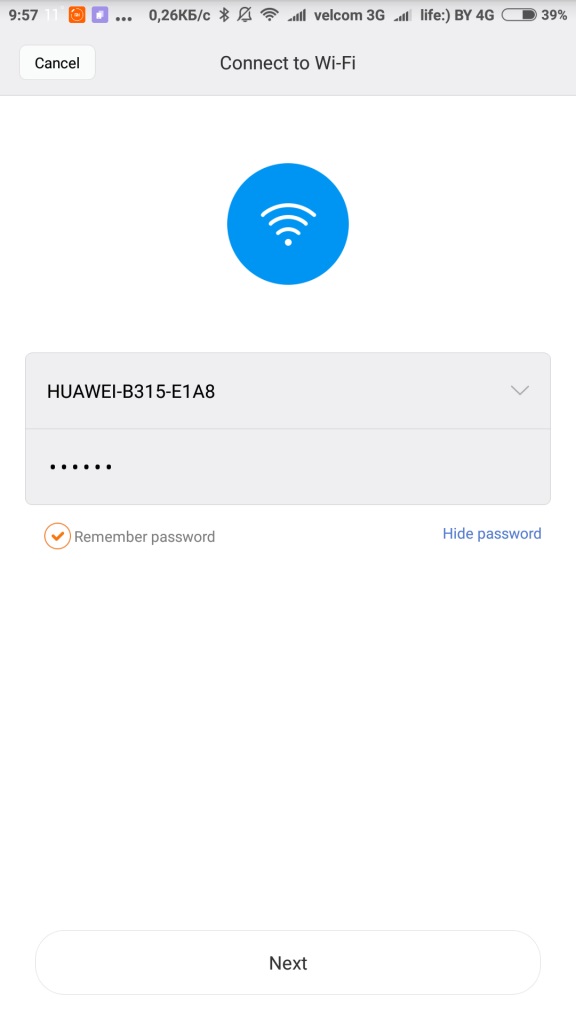Uncheck the Remember password checkbox

[57, 536]
